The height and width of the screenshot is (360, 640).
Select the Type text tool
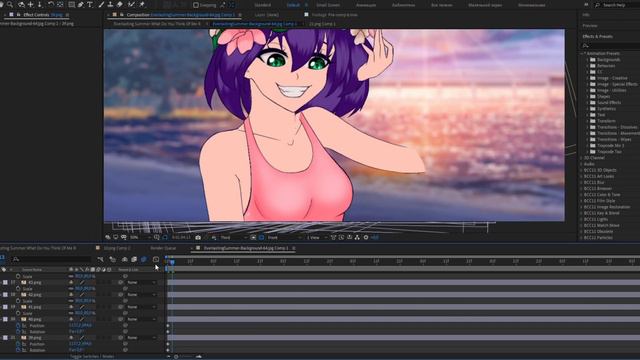[x=90, y=4]
